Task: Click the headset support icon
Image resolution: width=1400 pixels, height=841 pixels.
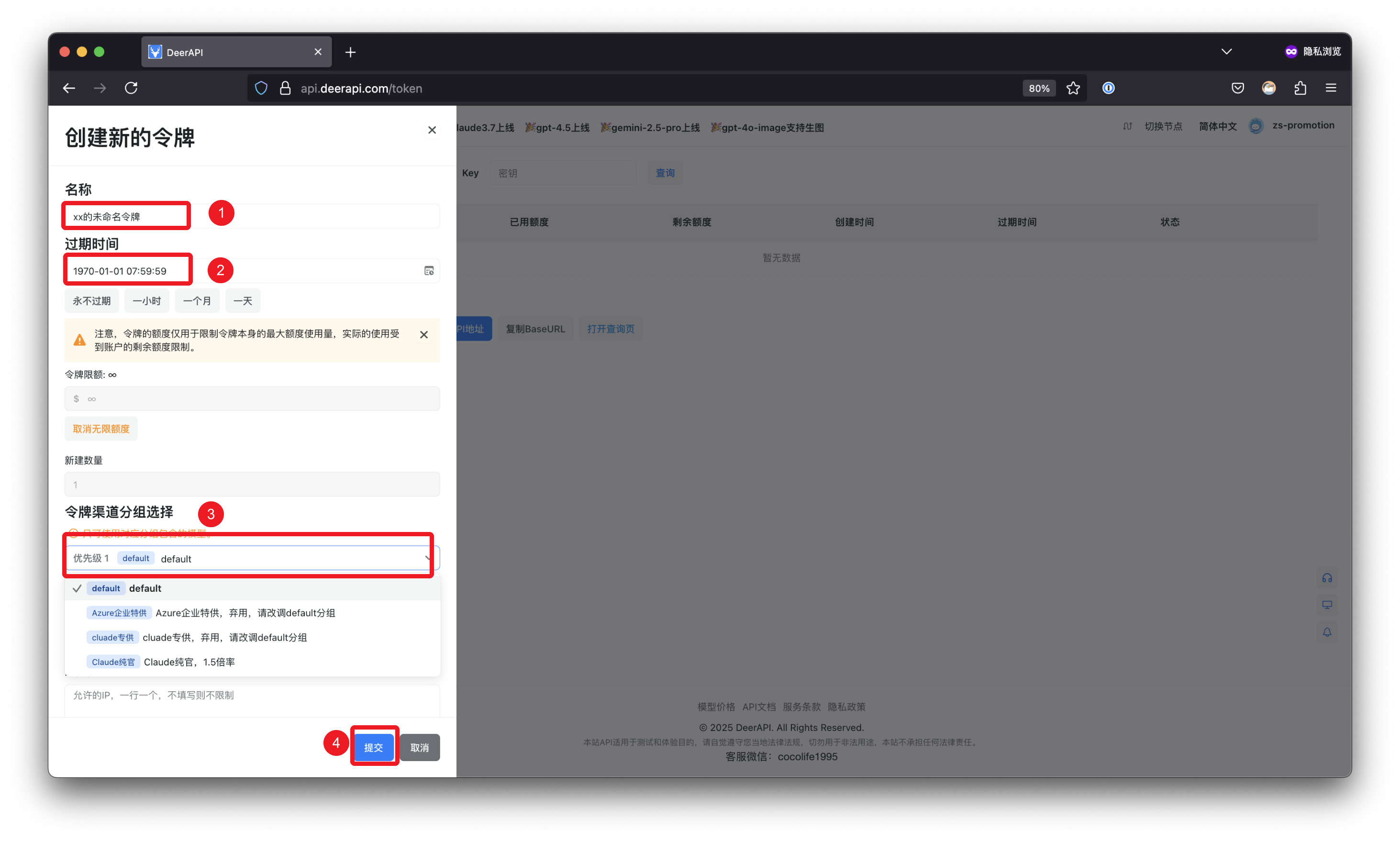Action: [1327, 578]
